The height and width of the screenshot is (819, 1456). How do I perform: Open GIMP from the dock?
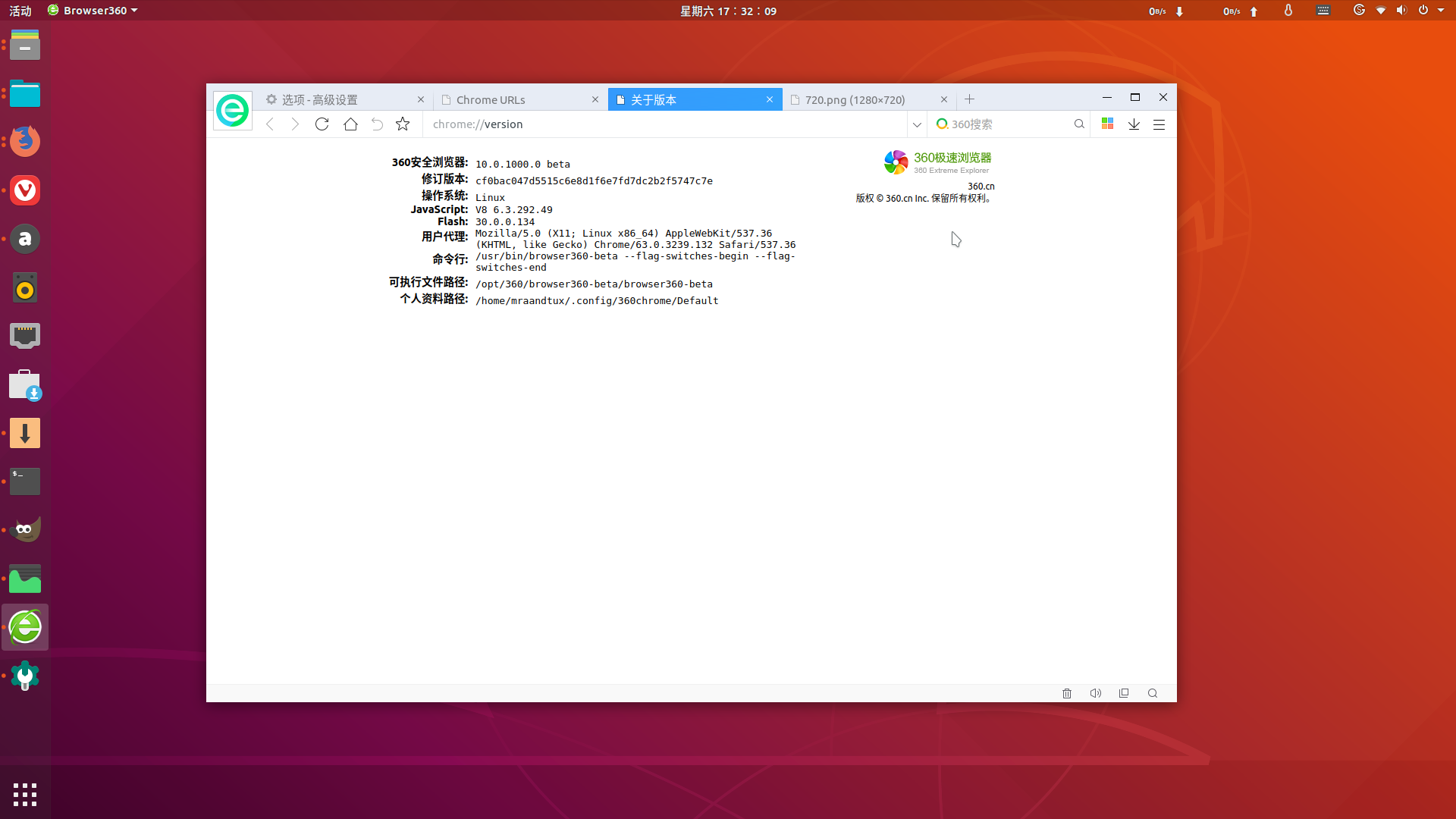pyautogui.click(x=25, y=530)
